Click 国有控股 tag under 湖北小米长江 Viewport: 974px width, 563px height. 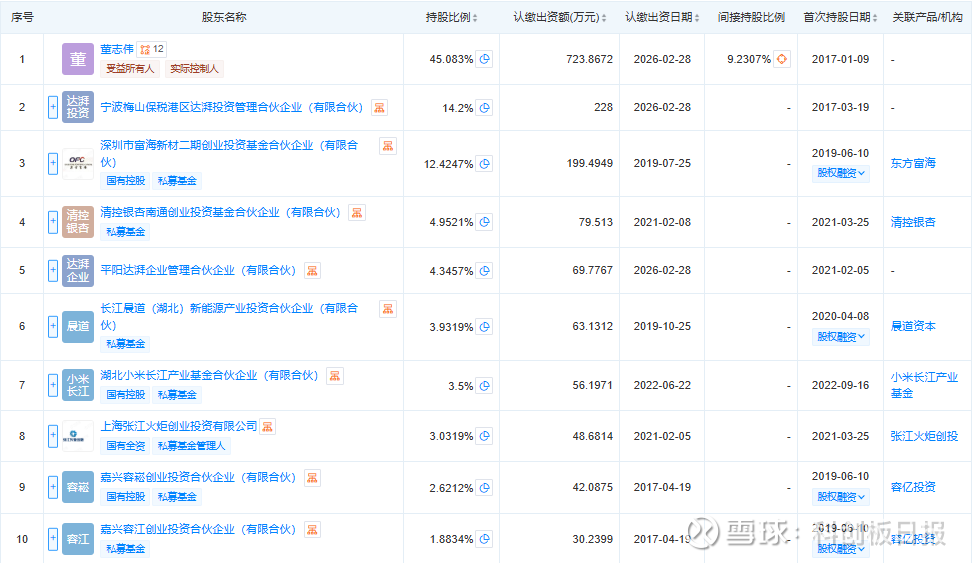click(x=125, y=395)
